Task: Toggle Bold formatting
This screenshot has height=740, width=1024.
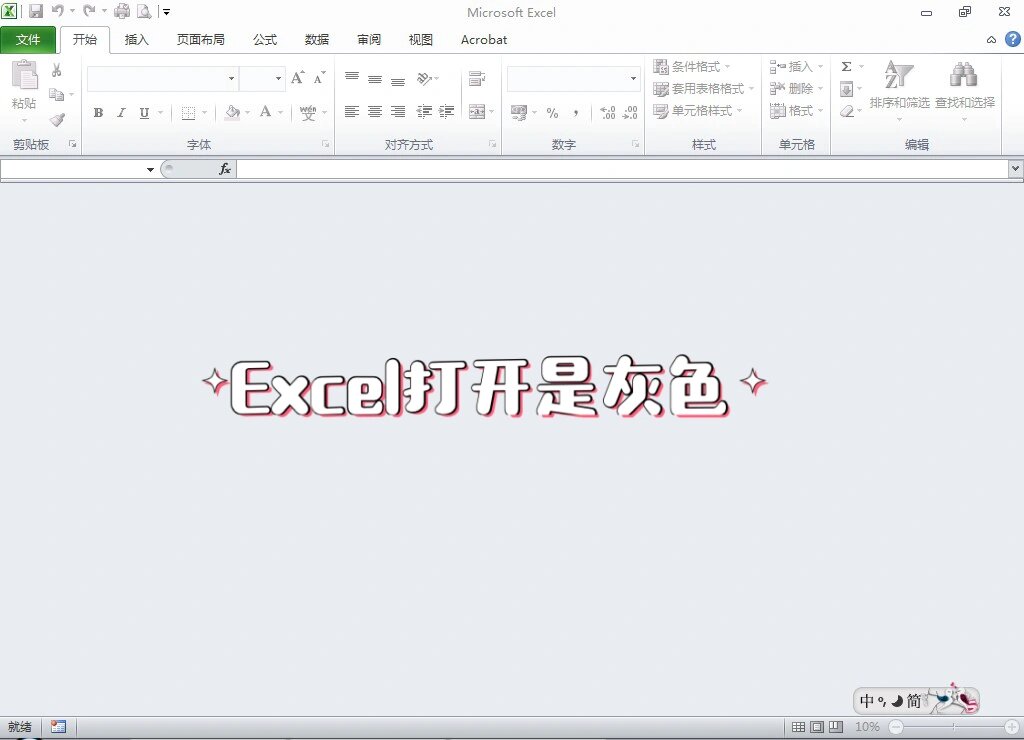Action: tap(98, 112)
